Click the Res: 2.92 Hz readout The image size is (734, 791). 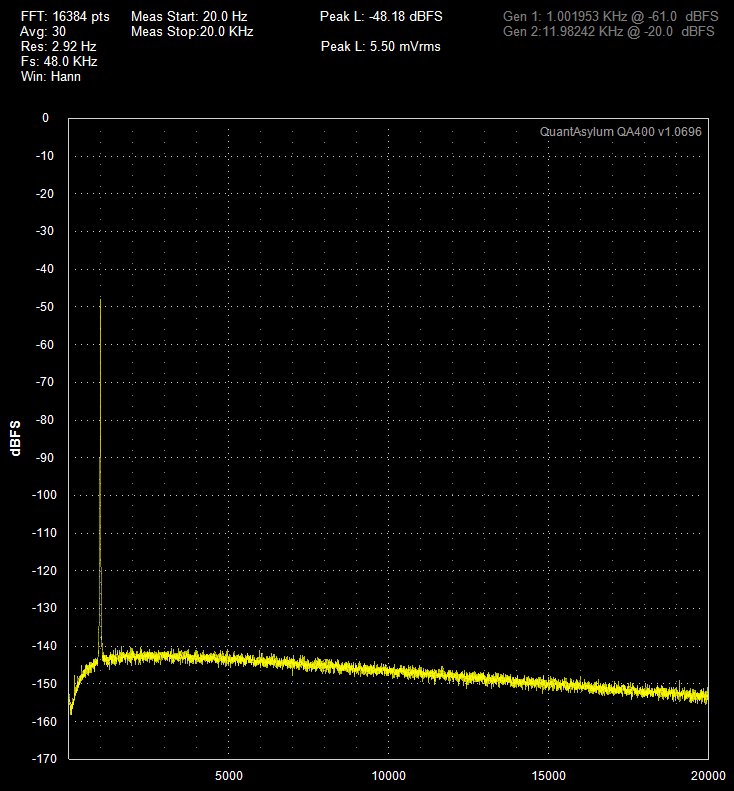point(59,47)
